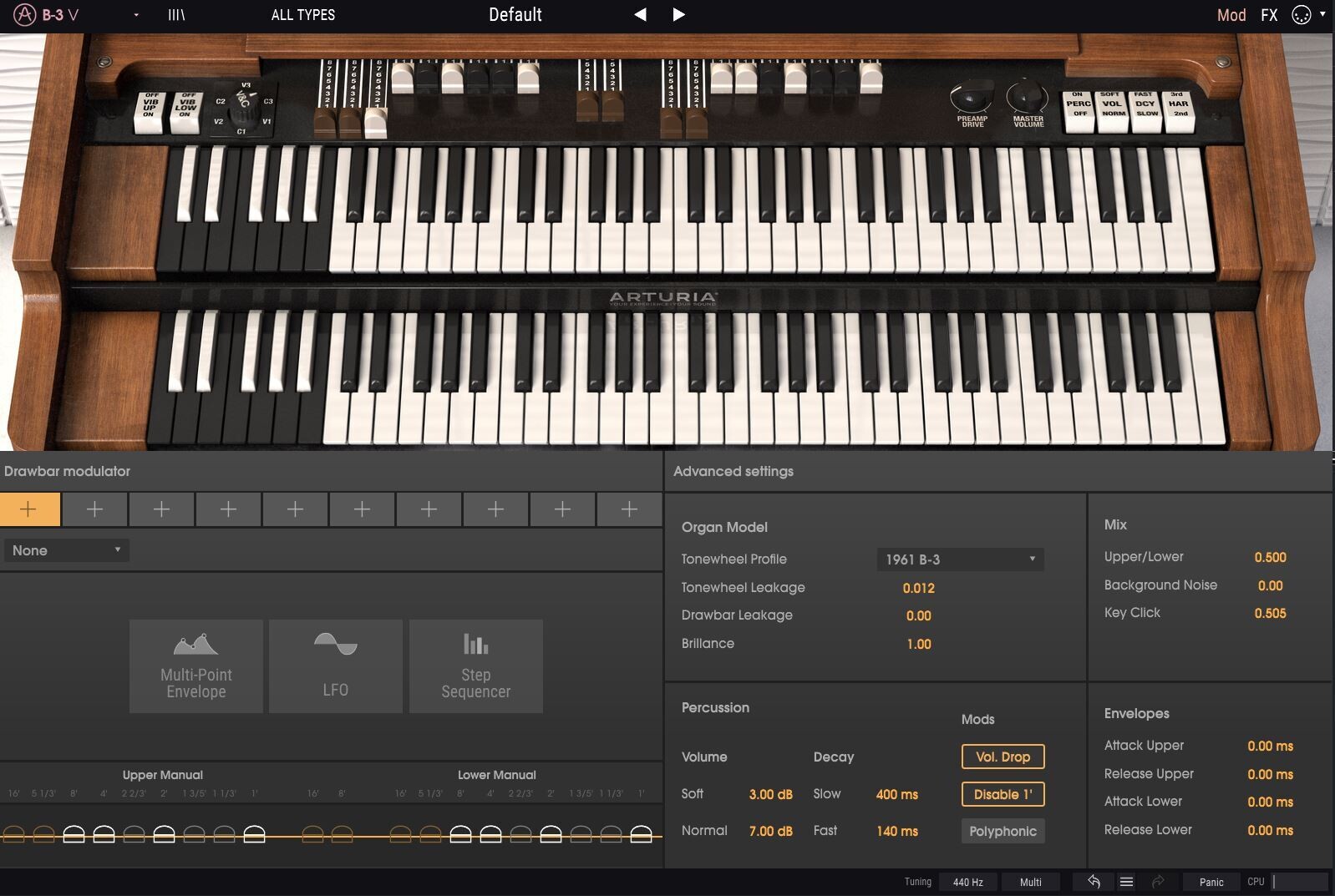Open the MIDI settings icon
1335x896 pixels.
point(1301,15)
